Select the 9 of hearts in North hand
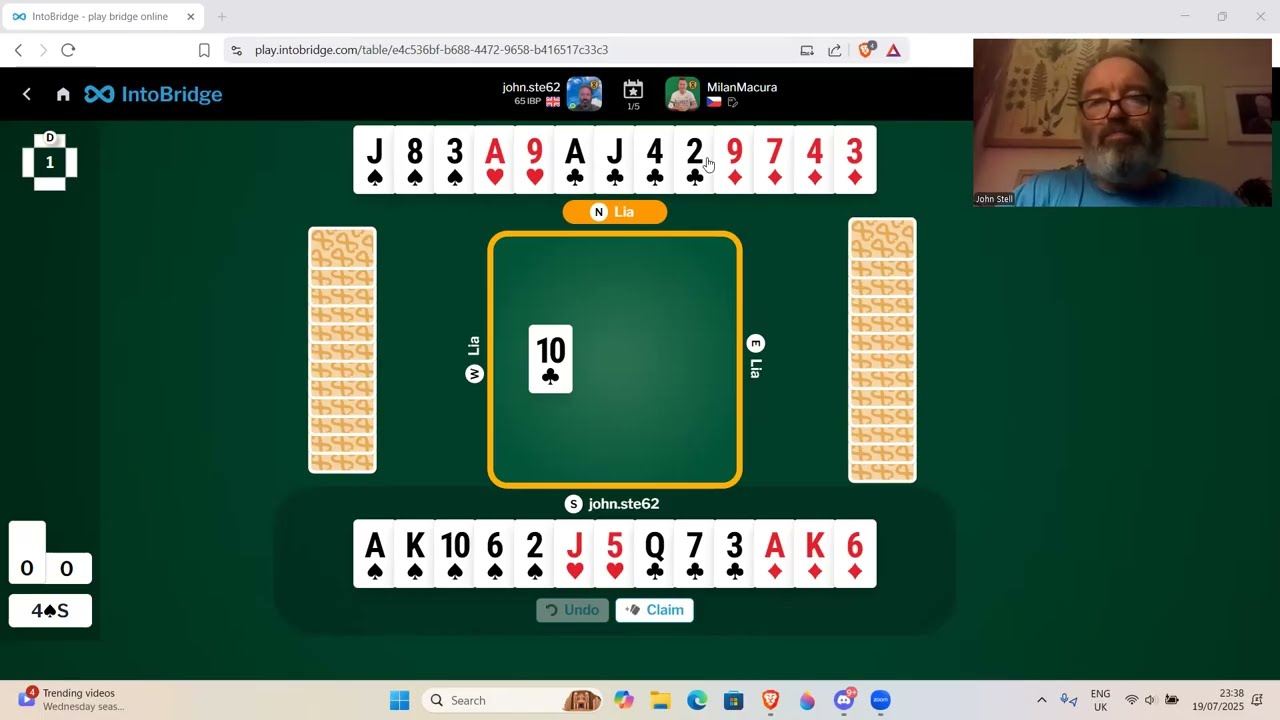The width and height of the screenshot is (1280, 720). 534,160
